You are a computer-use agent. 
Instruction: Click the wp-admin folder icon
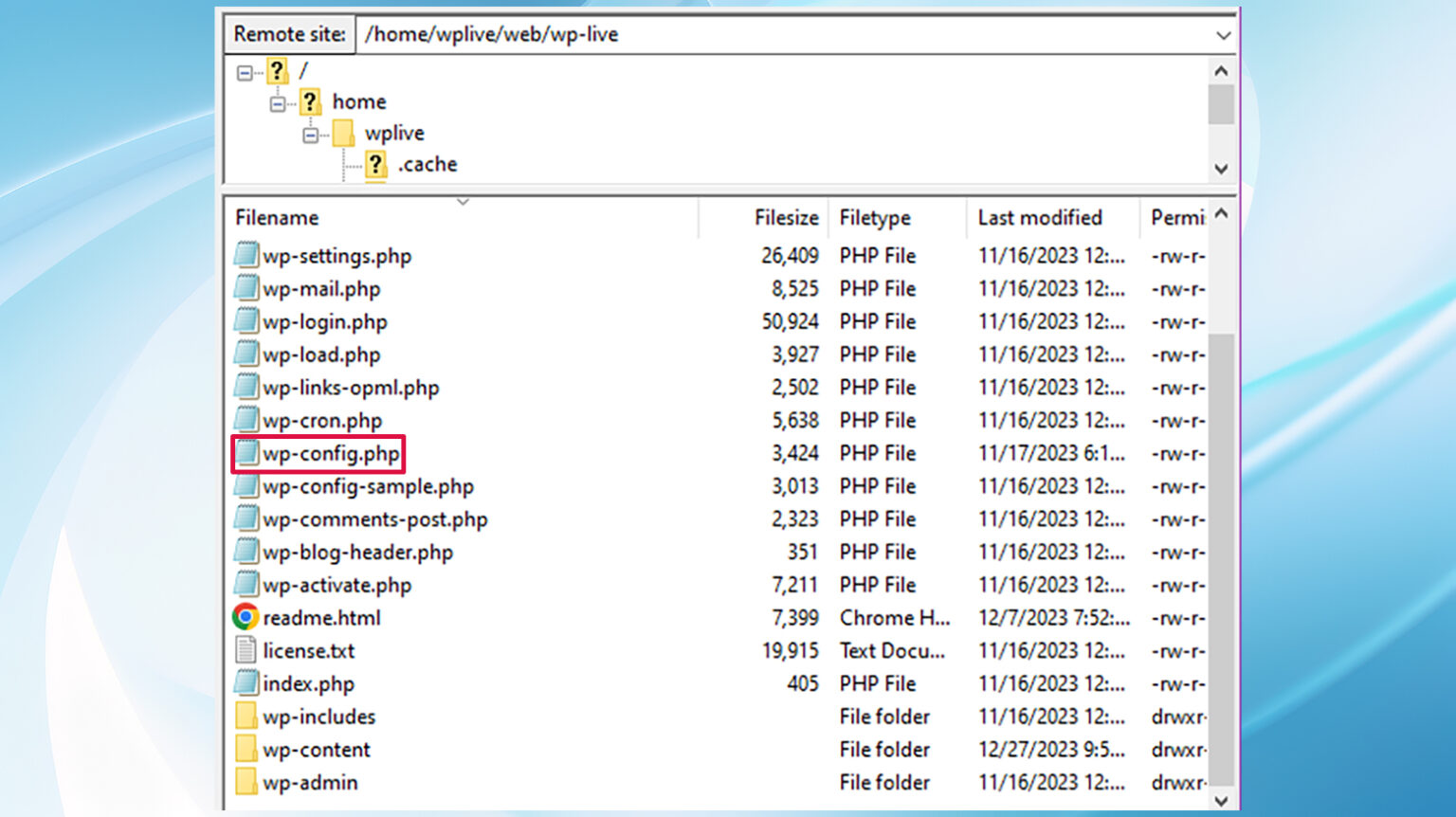246,782
